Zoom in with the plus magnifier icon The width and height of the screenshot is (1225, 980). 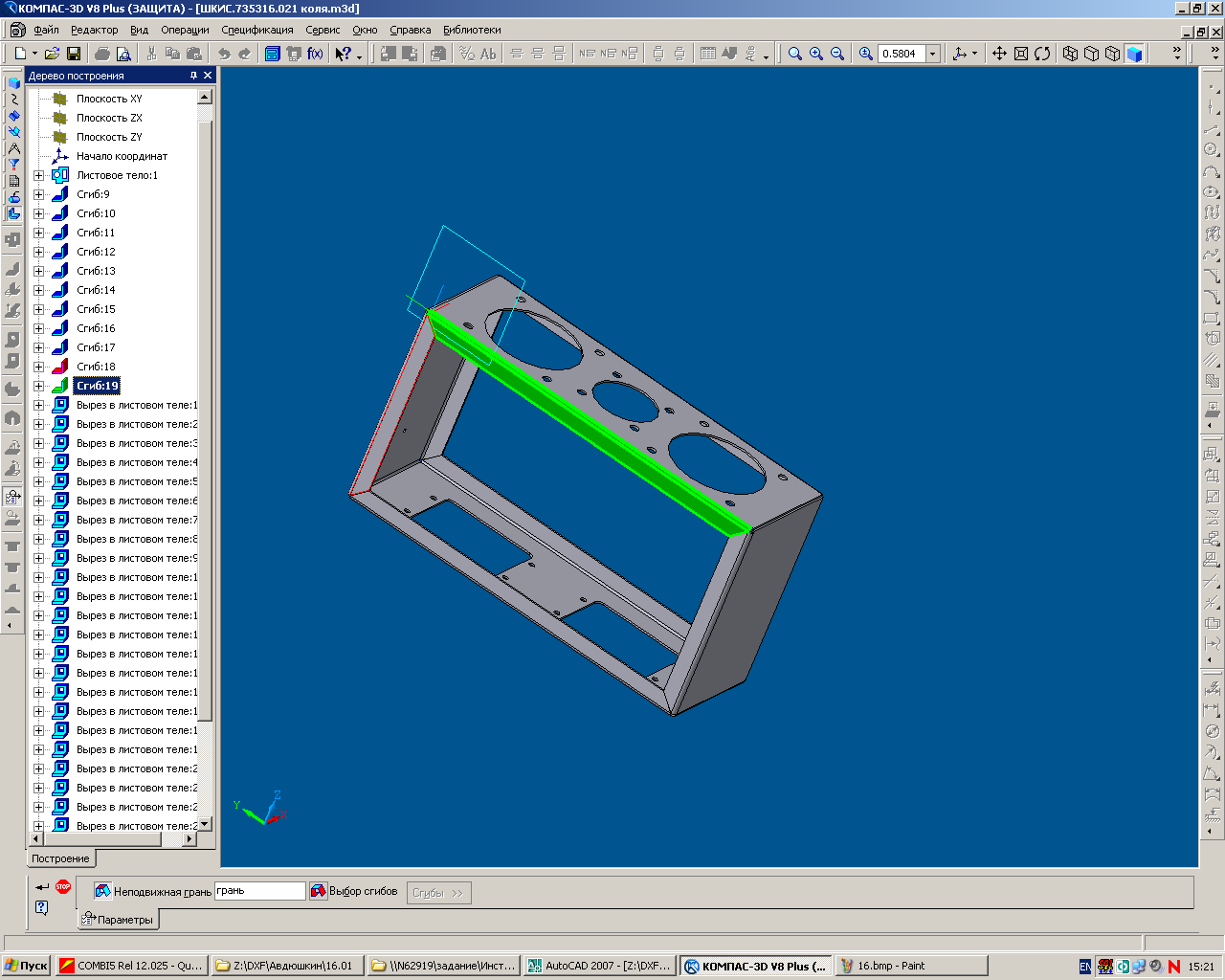pos(816,54)
